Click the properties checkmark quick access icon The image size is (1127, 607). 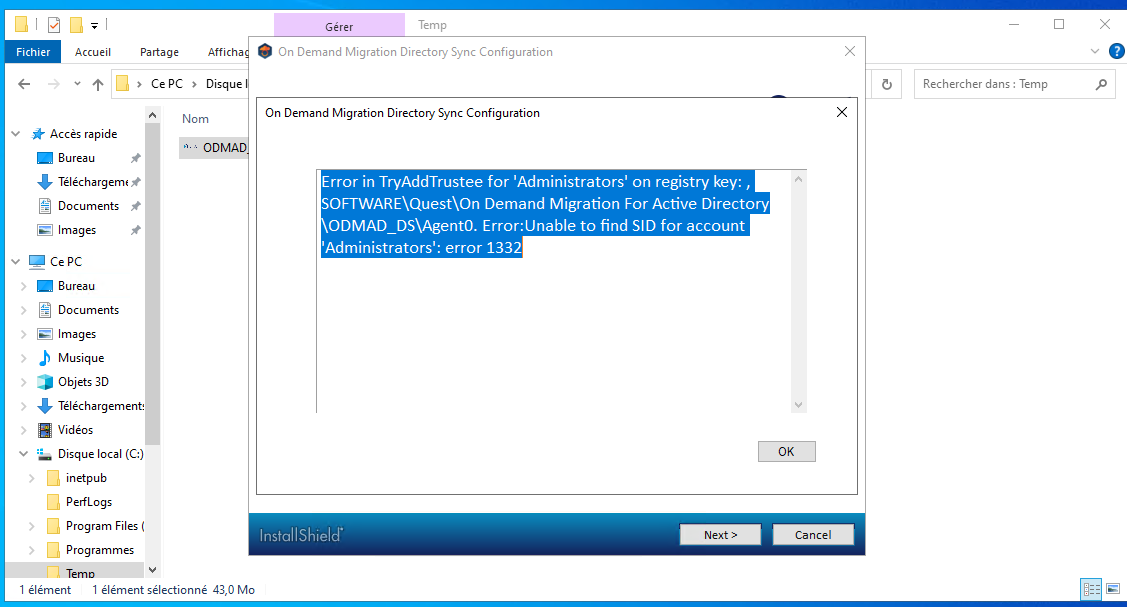click(54, 24)
